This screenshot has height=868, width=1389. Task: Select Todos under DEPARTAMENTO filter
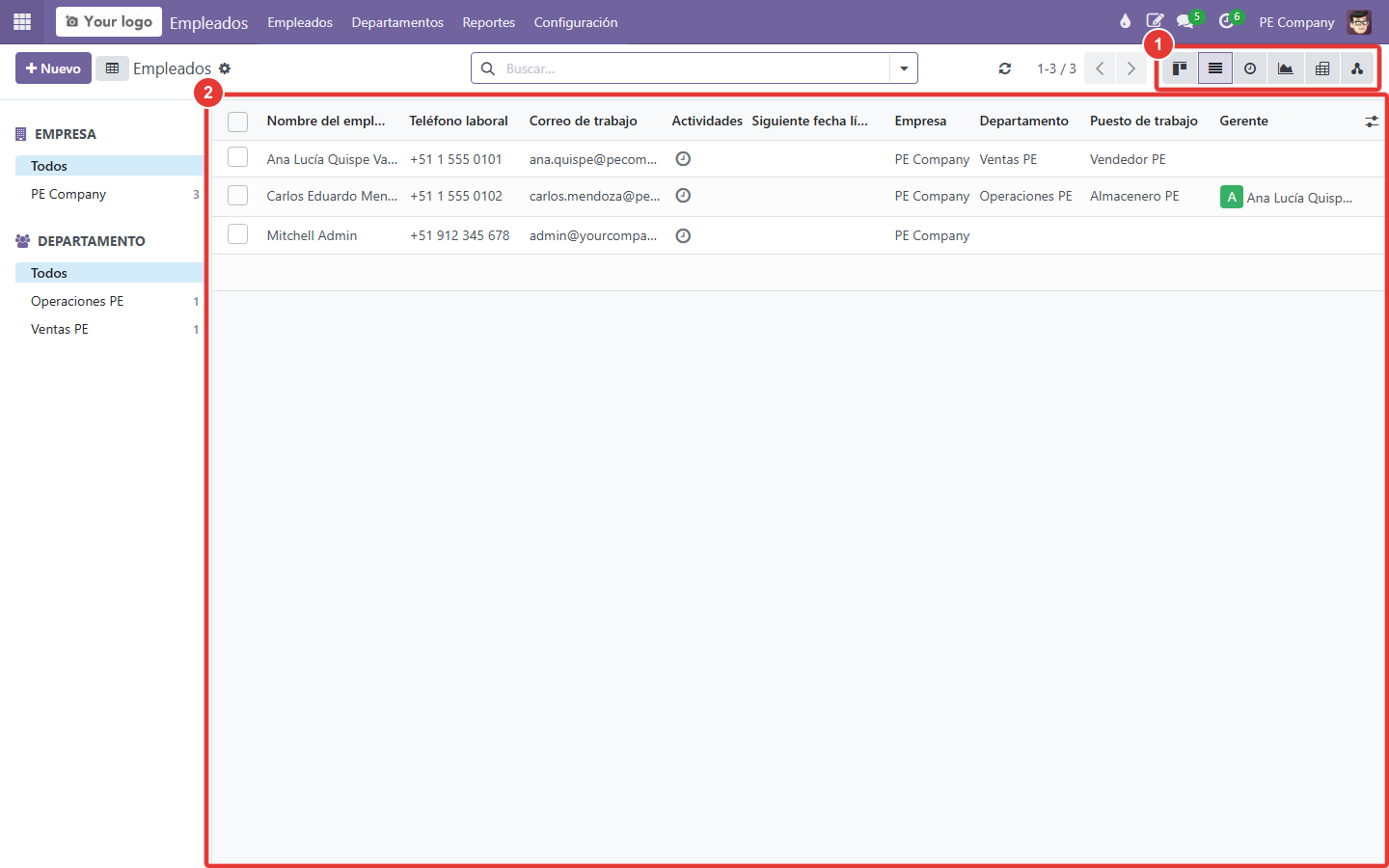(109, 273)
